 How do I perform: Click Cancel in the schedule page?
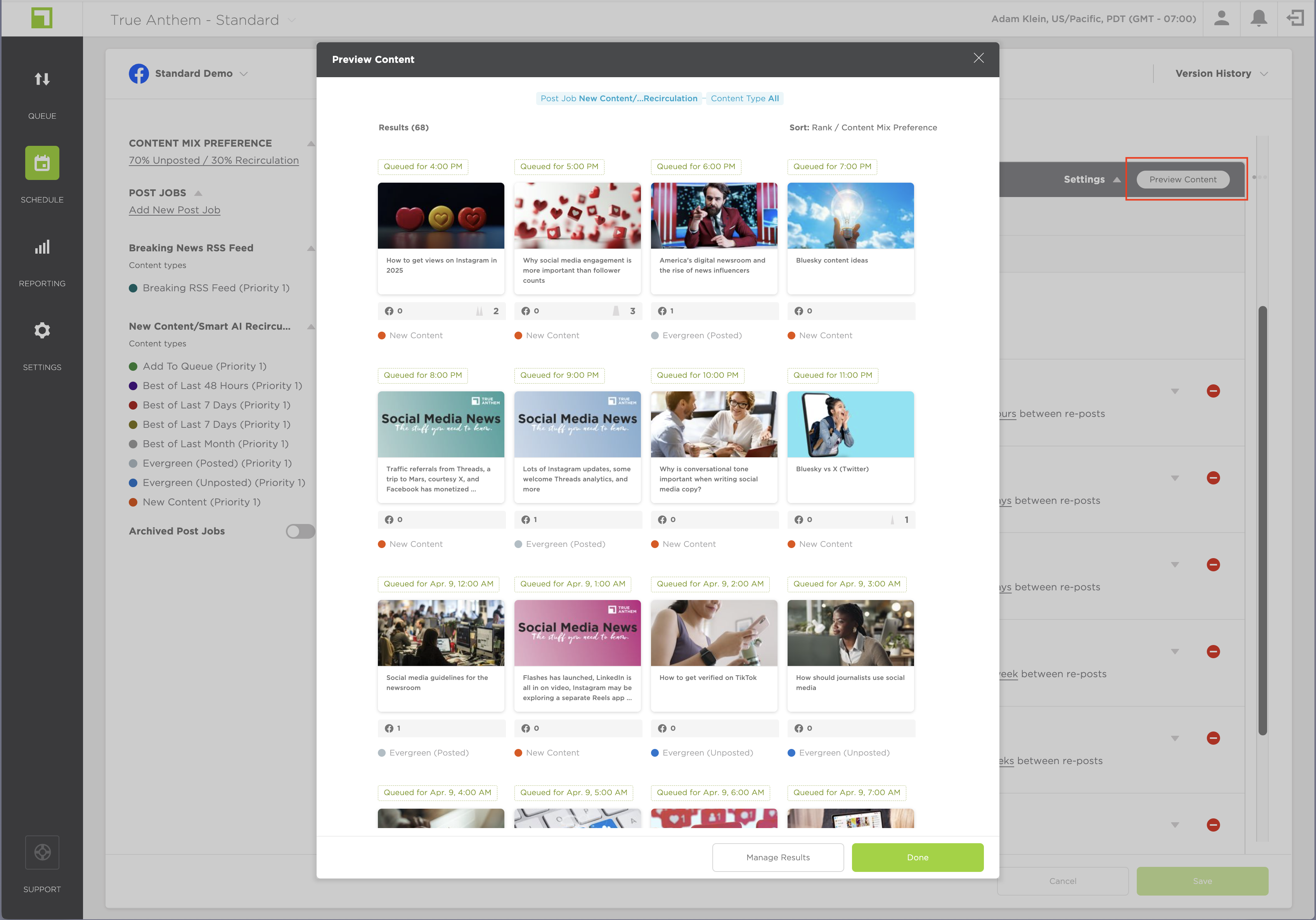(x=1063, y=881)
